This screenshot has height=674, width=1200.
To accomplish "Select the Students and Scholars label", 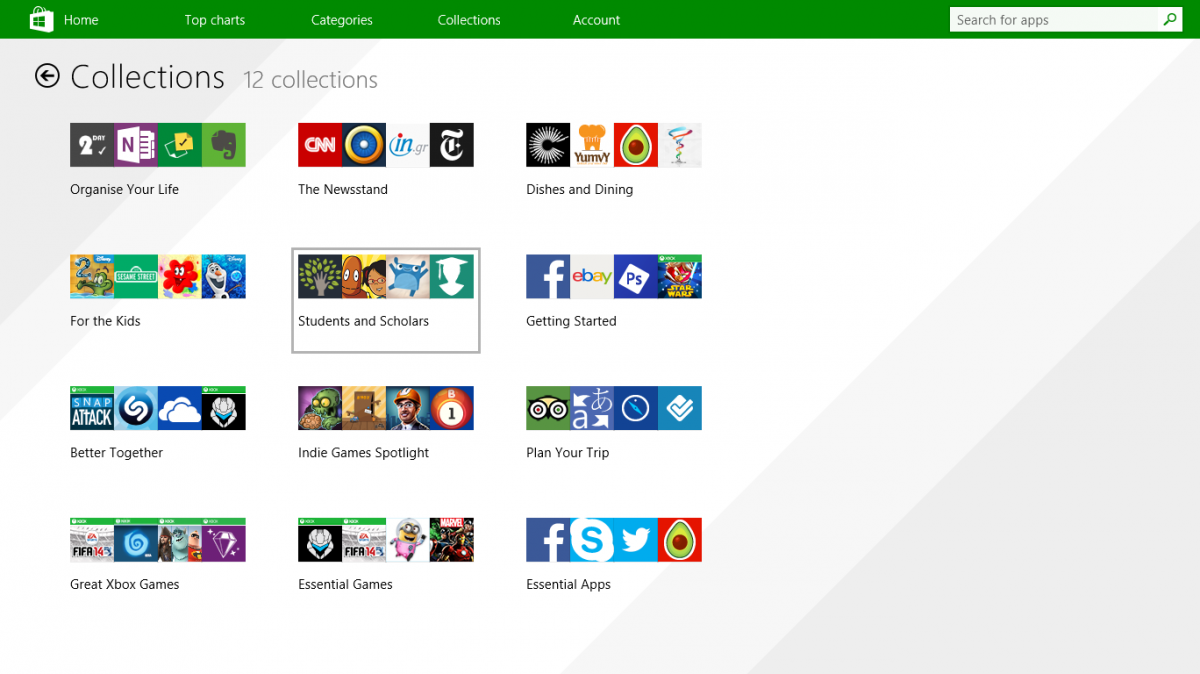I will click(363, 321).
